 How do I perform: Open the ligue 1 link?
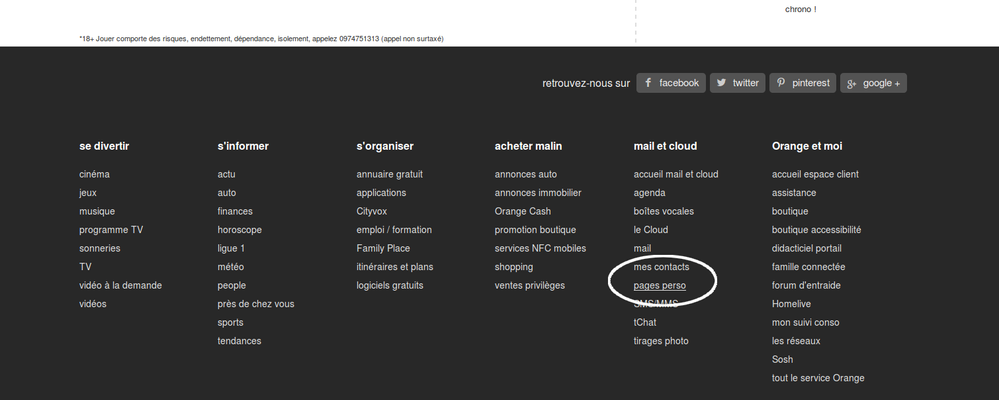[x=231, y=248]
